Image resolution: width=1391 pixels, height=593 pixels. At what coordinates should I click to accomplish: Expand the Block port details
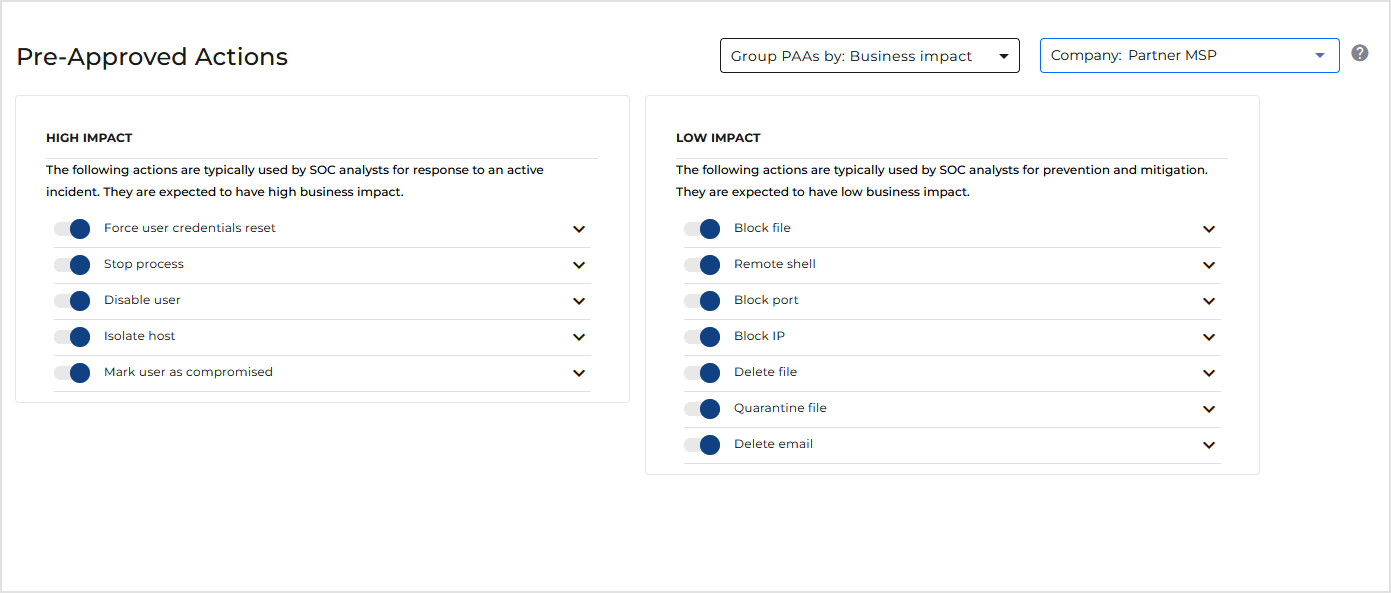point(1208,301)
